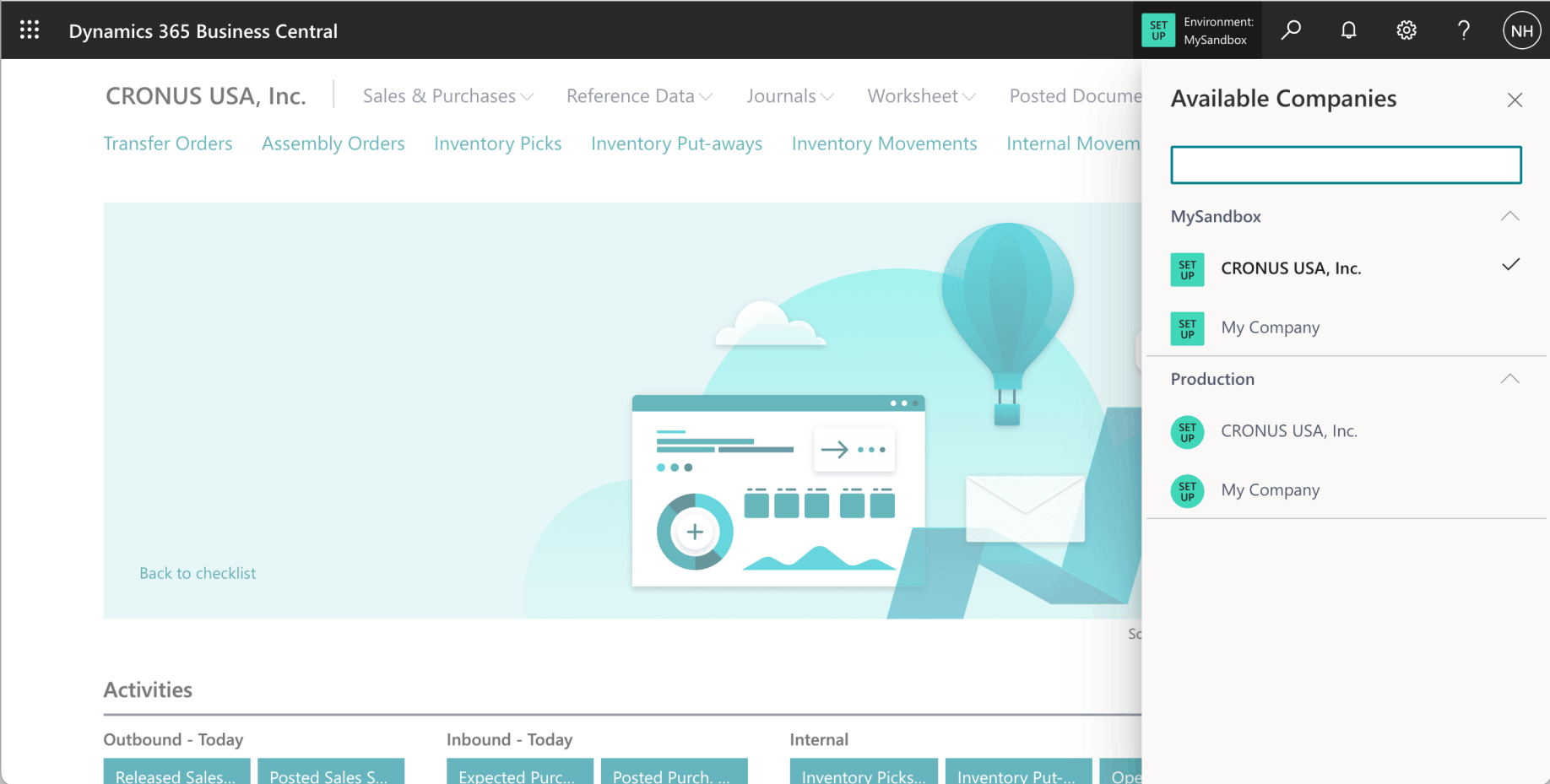Expand the Sales & Purchases menu

[447, 96]
